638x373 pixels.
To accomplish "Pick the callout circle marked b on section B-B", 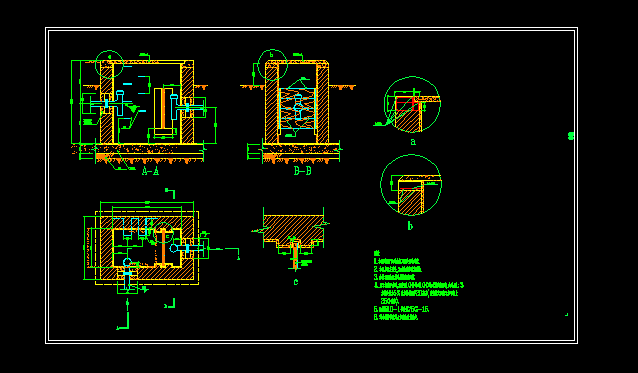I will click(x=273, y=64).
